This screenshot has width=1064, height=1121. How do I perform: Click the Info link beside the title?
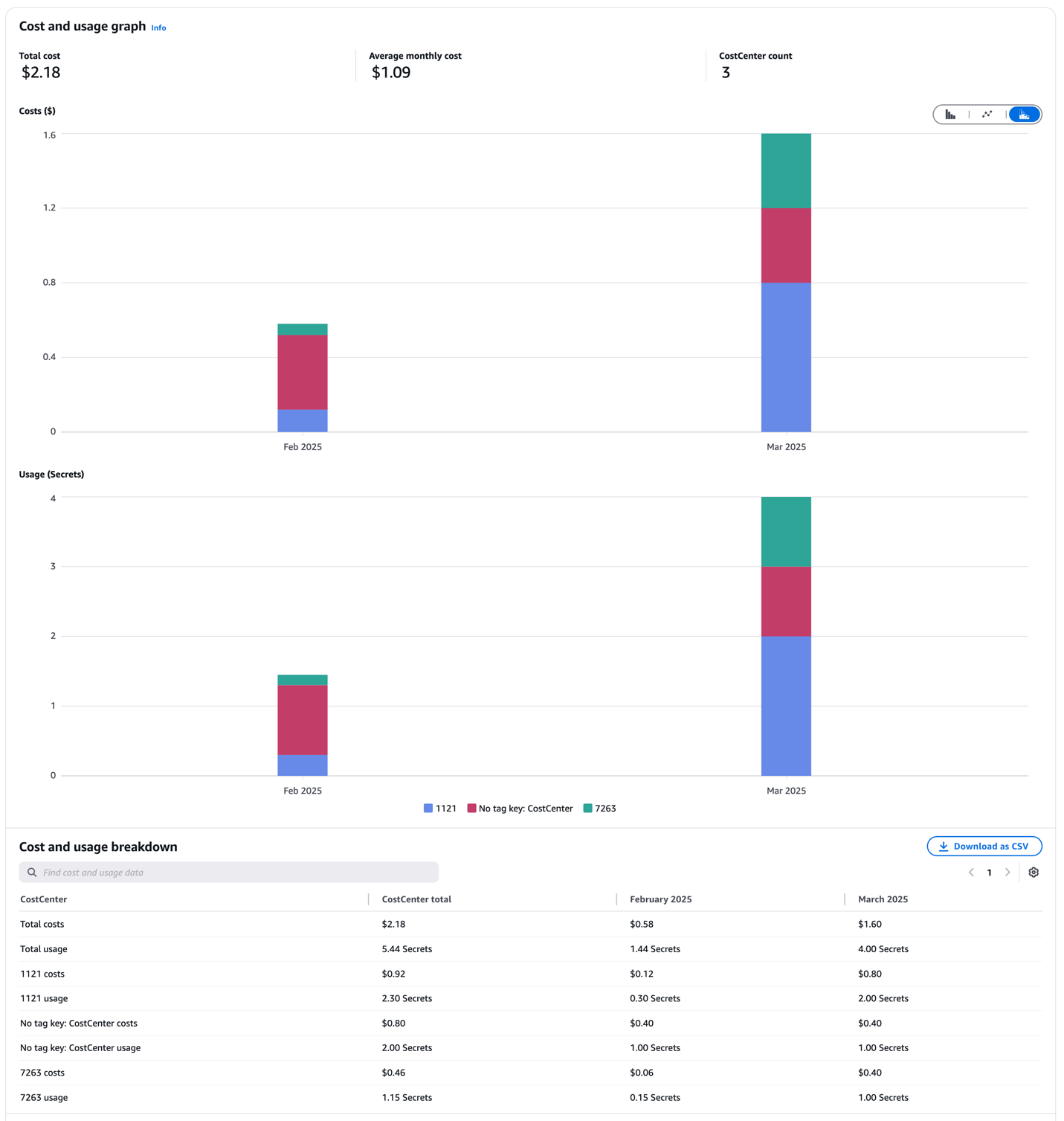(x=158, y=28)
